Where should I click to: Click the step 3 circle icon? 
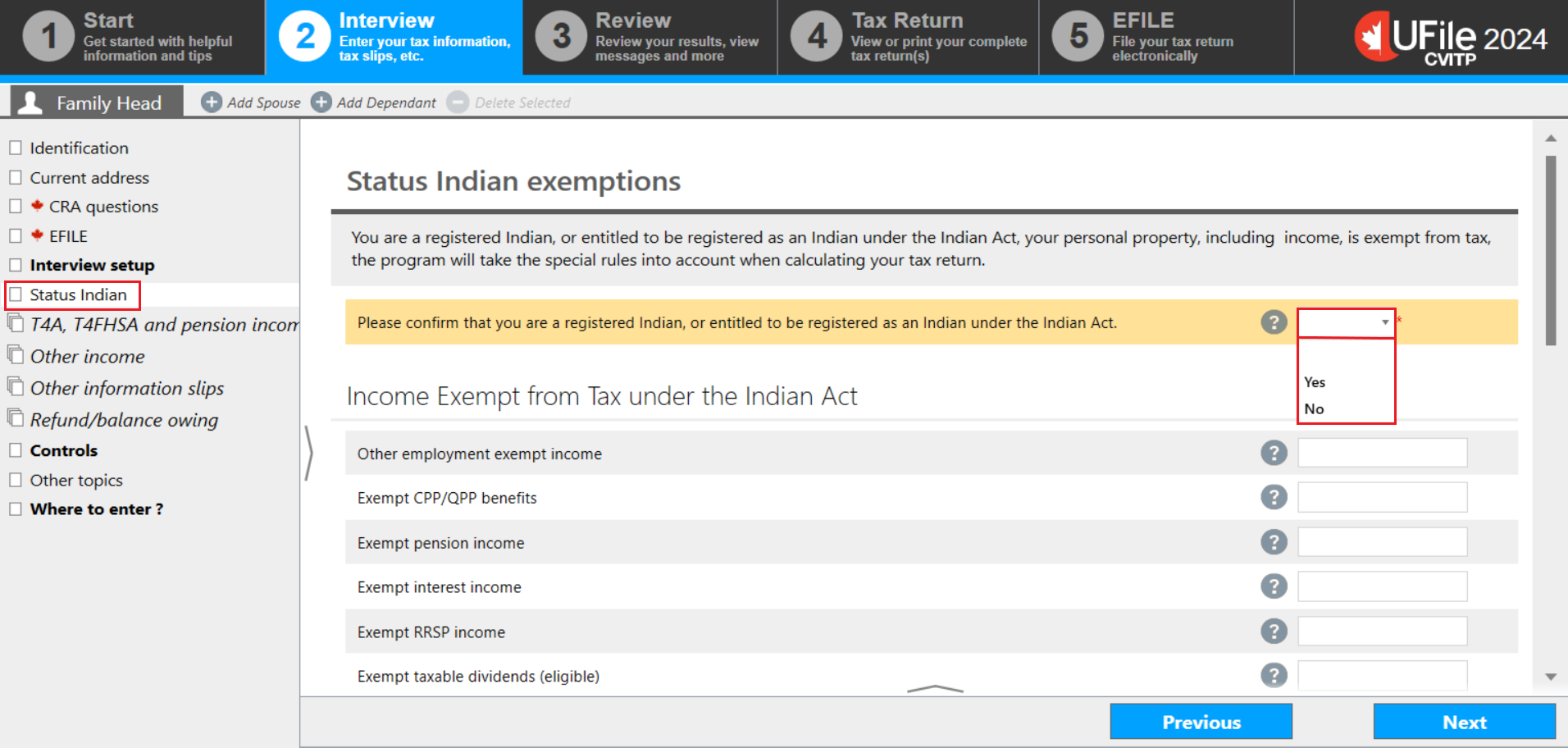pos(562,36)
